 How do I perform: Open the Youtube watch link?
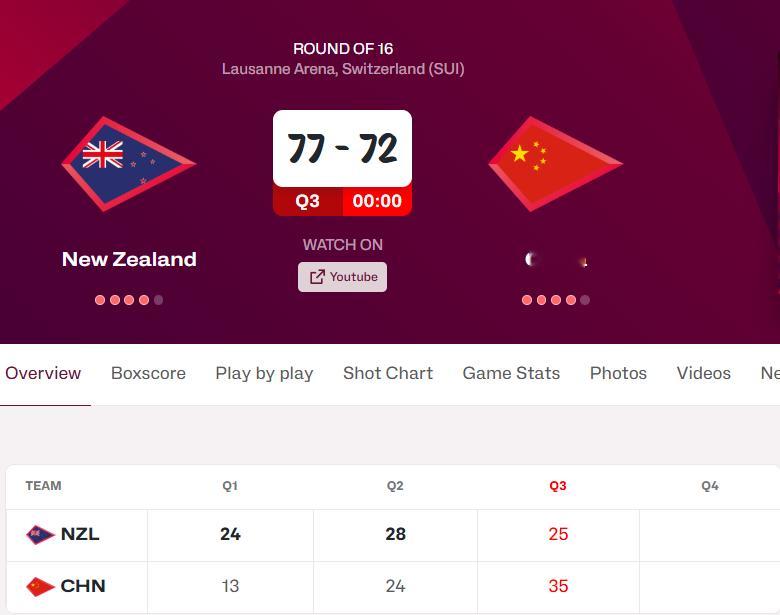342,277
